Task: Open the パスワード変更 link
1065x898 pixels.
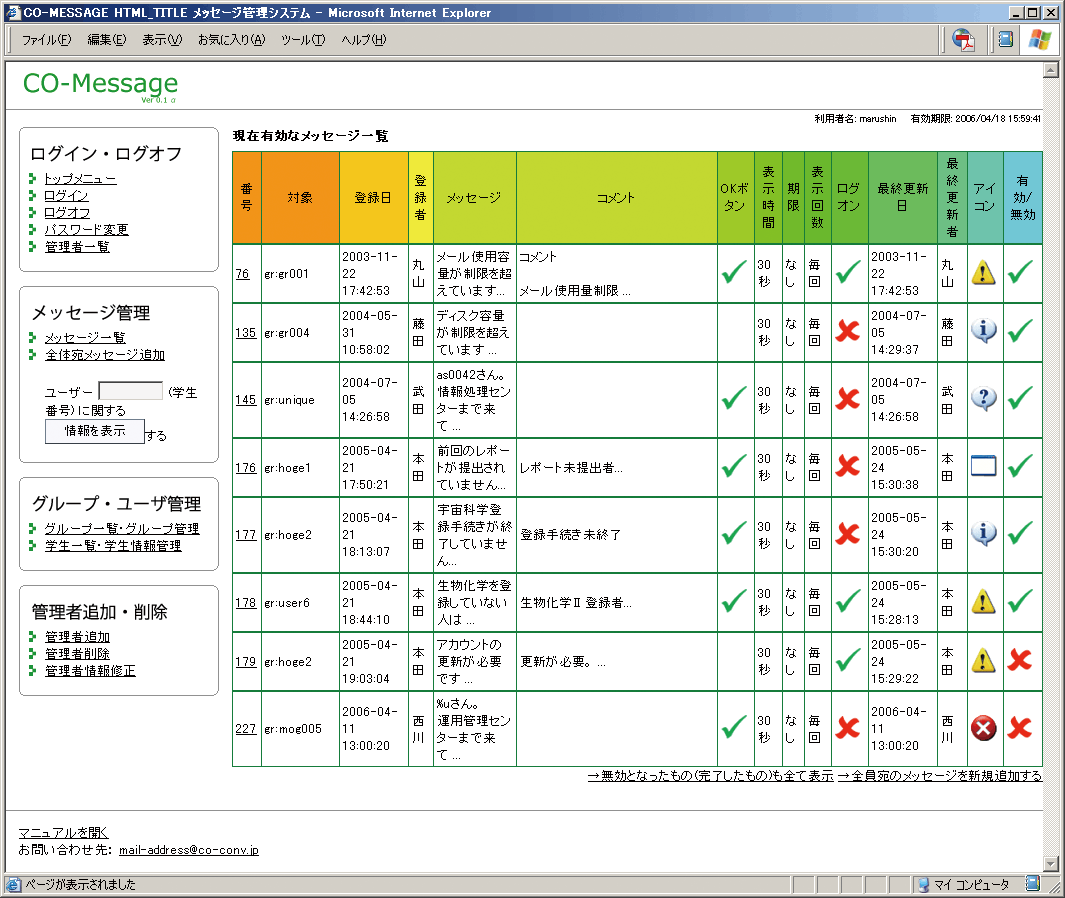Action: pyautogui.click(x=86, y=230)
